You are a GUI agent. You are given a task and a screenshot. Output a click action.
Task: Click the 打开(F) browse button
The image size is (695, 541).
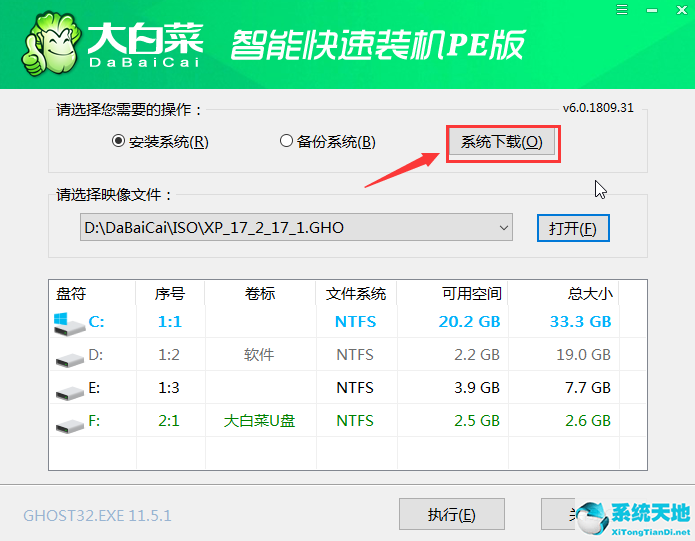tap(573, 228)
